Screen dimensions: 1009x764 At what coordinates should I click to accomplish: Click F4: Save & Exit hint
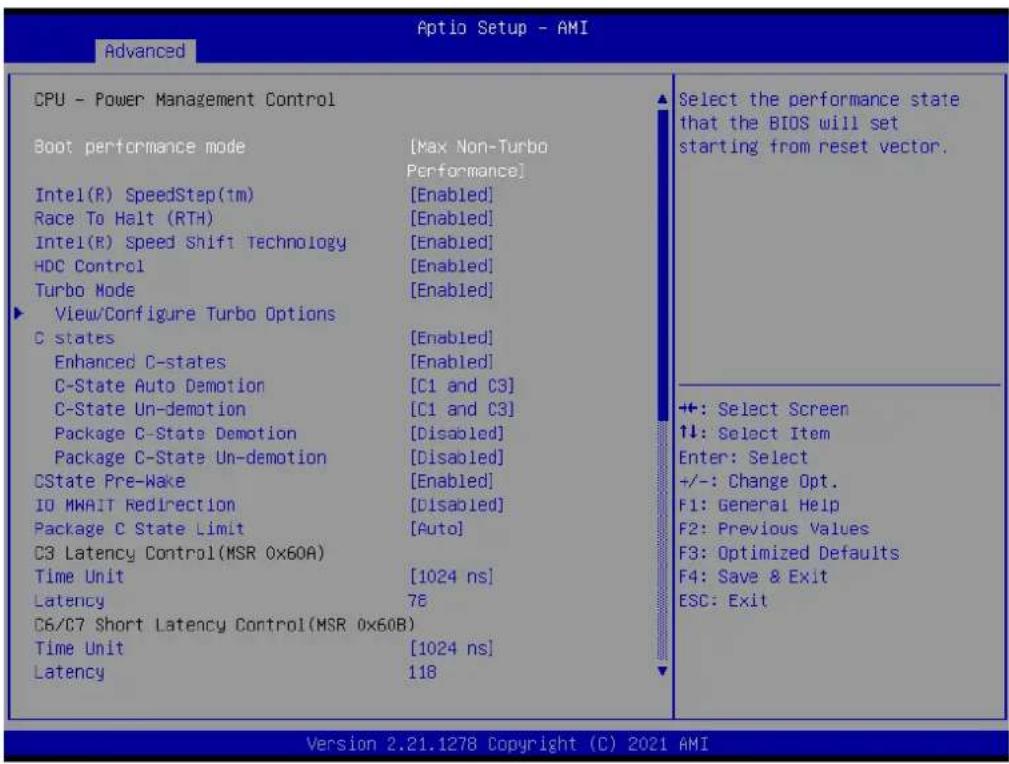pyautogui.click(x=754, y=576)
